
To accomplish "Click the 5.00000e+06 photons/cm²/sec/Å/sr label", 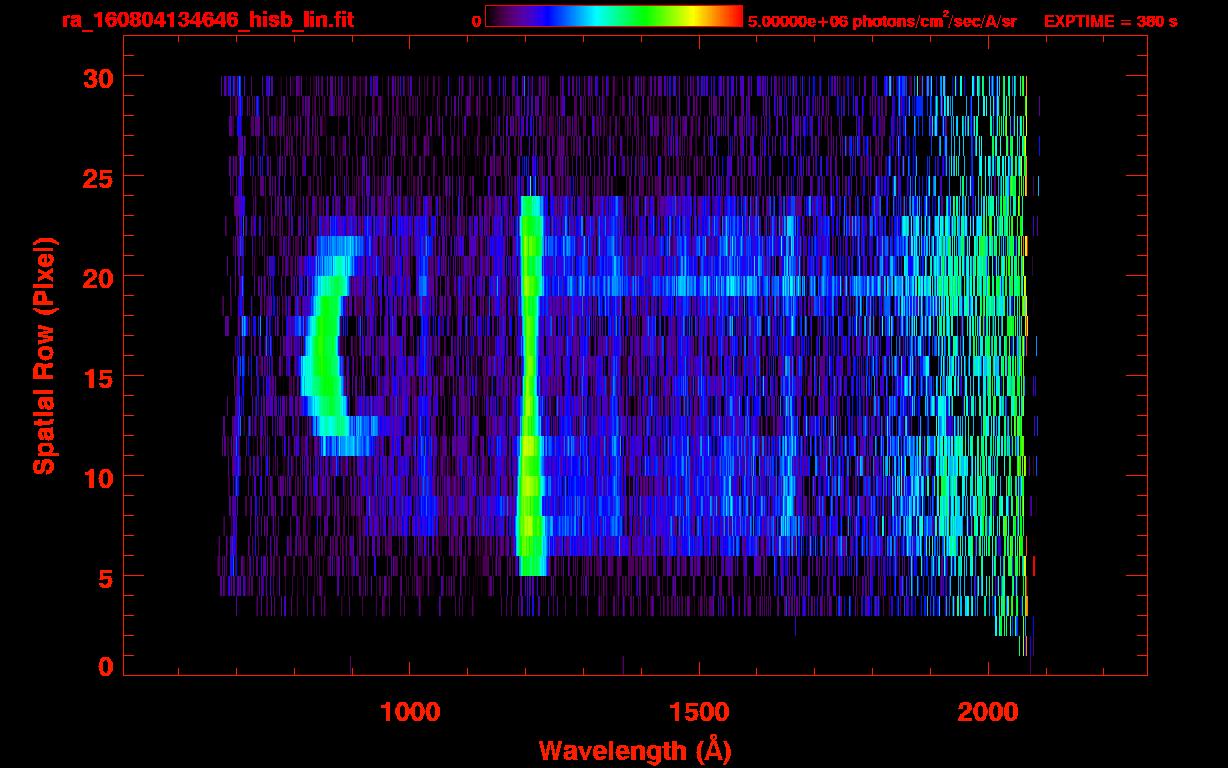I will (x=882, y=20).
